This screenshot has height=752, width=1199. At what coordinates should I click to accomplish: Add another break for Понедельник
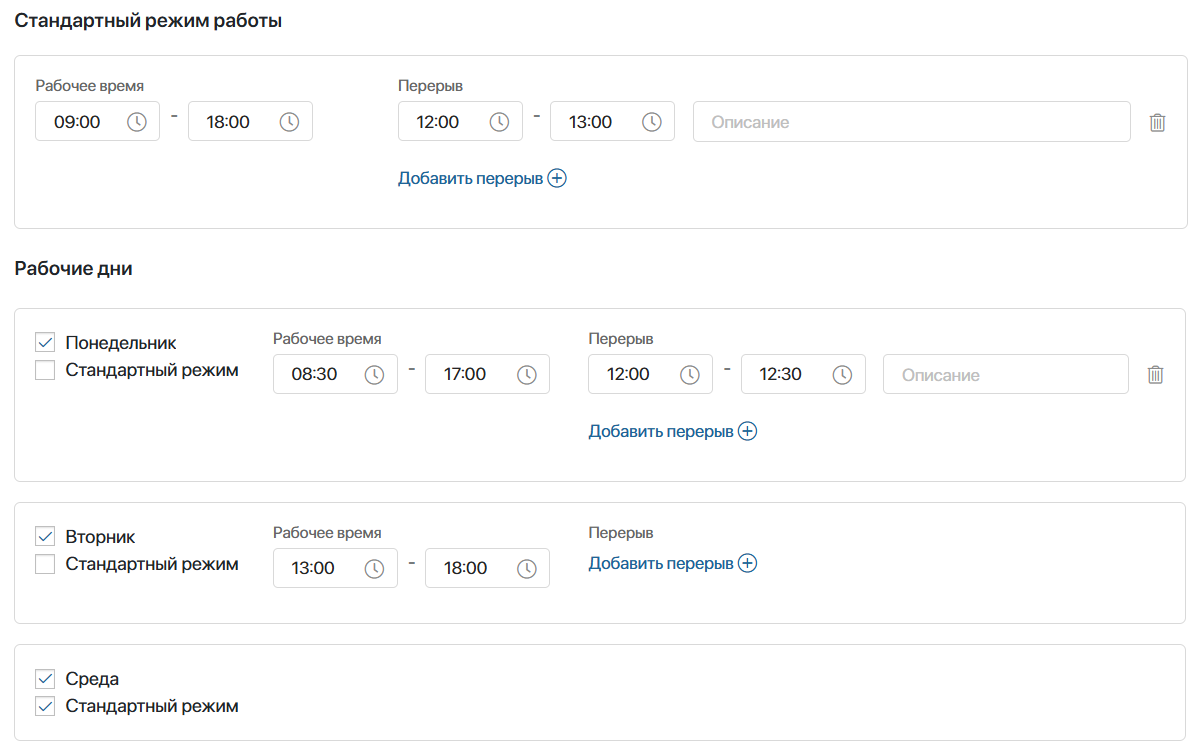[672, 431]
